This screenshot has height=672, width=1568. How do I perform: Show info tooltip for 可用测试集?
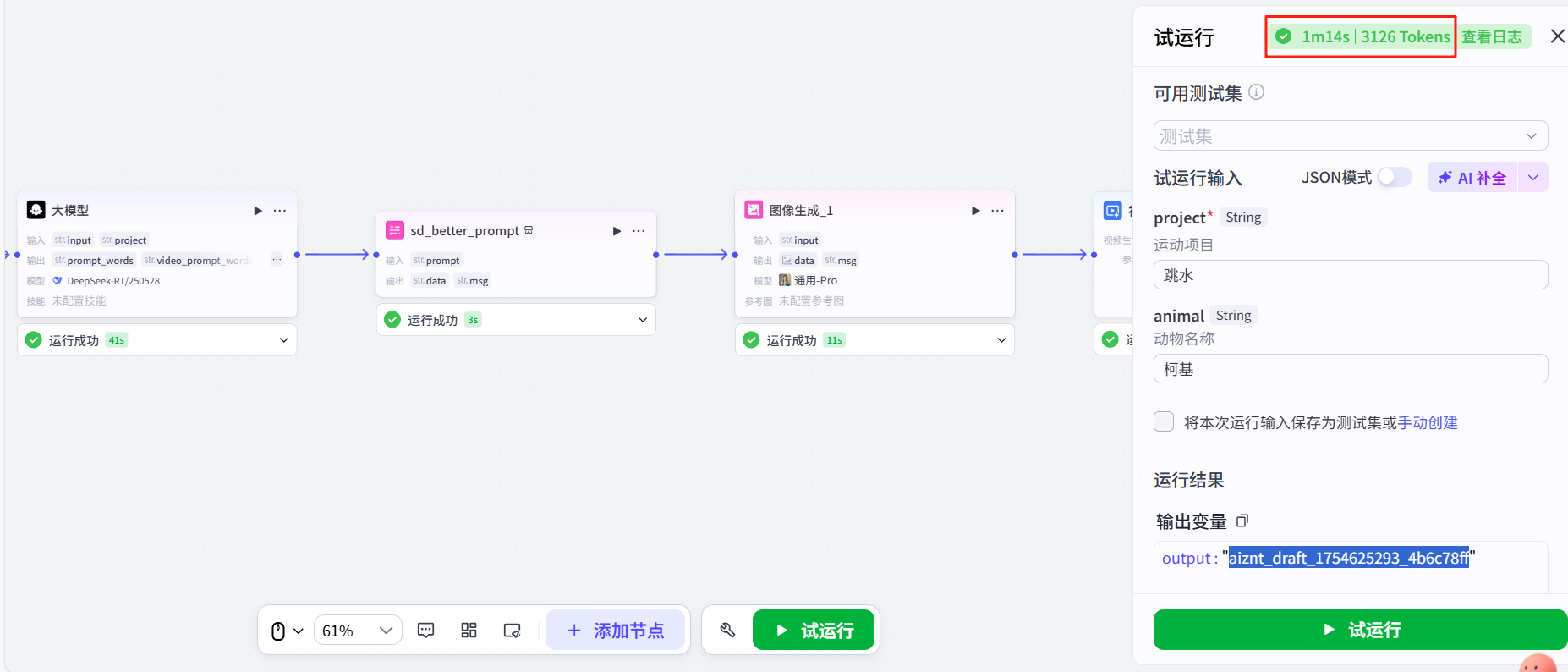(x=1257, y=92)
